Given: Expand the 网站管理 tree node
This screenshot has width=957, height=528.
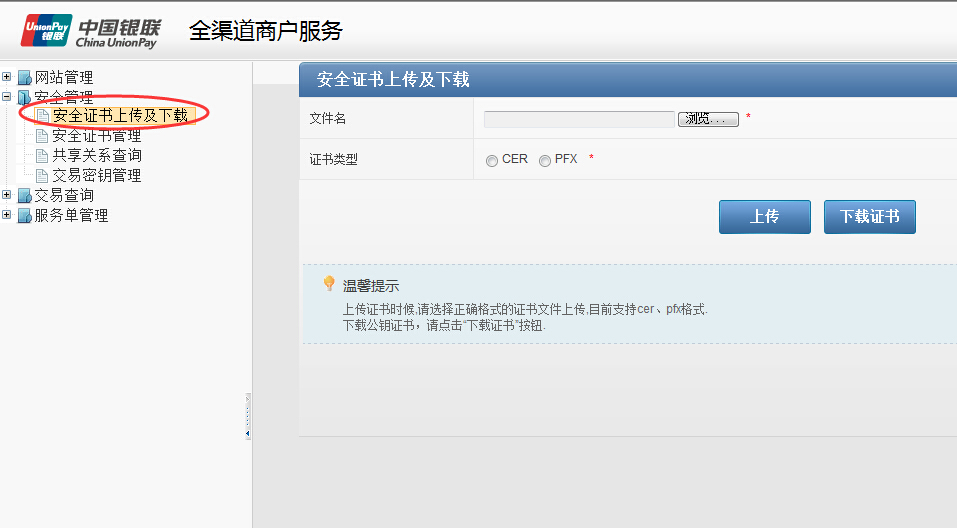Looking at the screenshot, I should tap(7, 77).
